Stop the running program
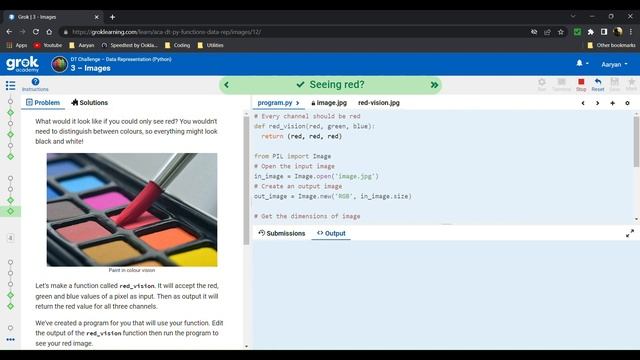The height and width of the screenshot is (360, 640). (581, 84)
